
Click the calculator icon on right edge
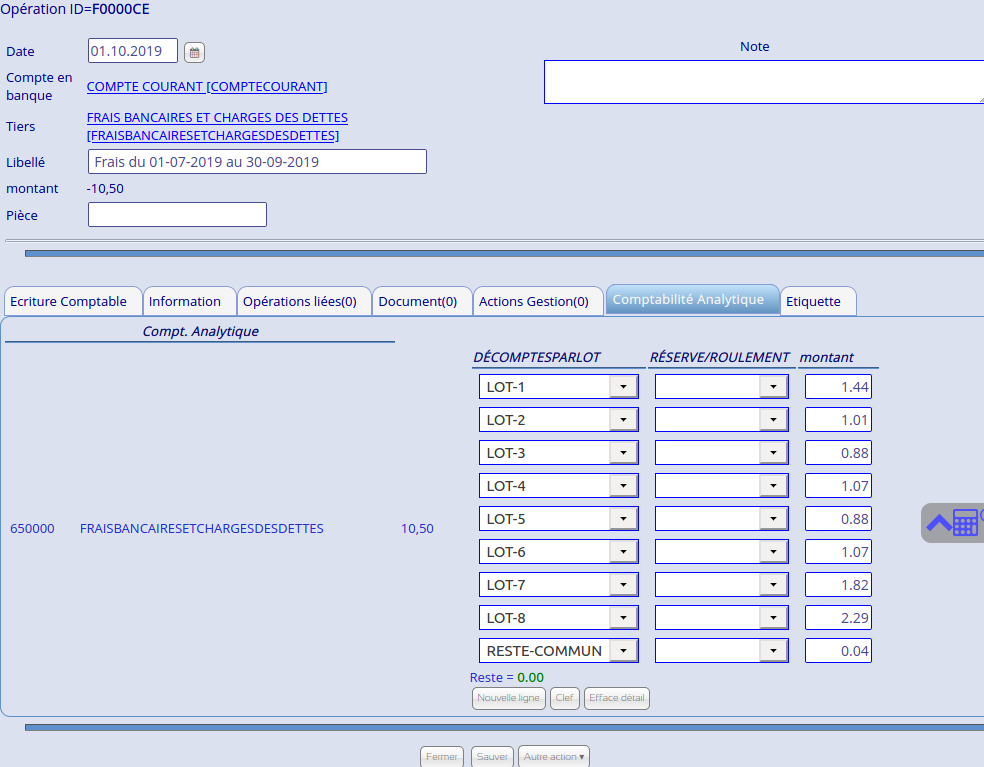pos(965,522)
